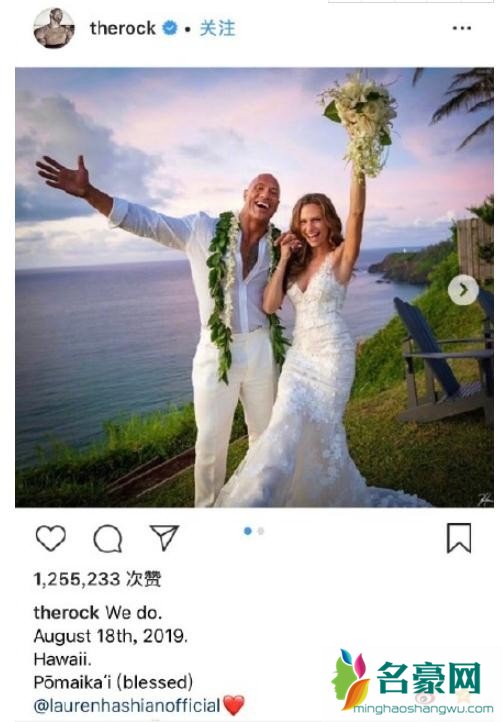Go to next photo with arrow
This screenshot has width=502, height=722.
[x=463, y=290]
